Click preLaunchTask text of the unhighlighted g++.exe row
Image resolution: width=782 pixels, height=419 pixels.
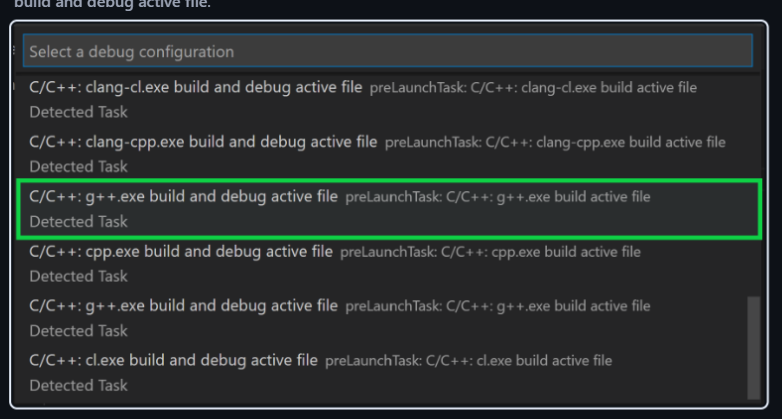tap(497, 306)
